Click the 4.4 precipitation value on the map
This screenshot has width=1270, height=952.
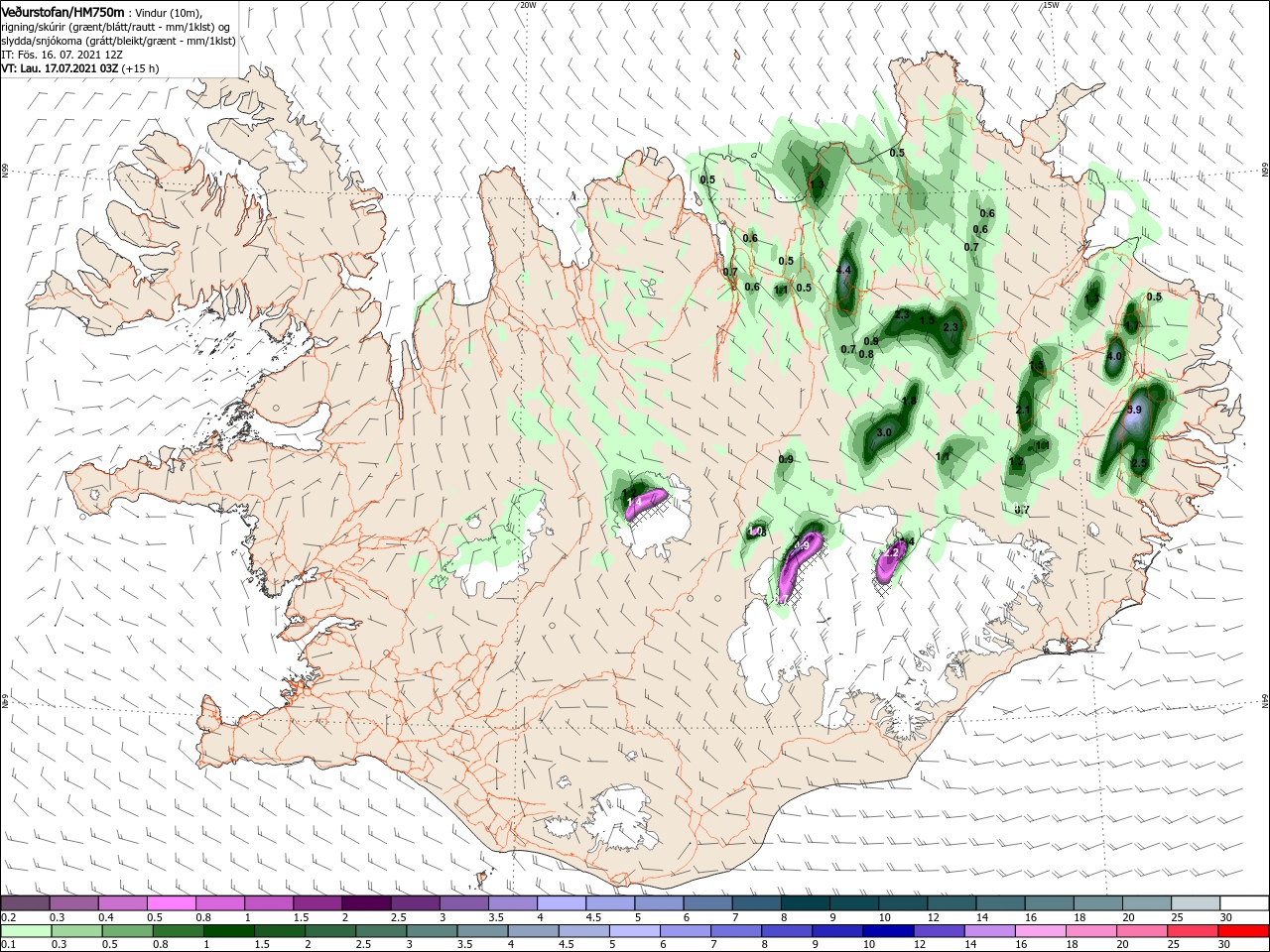pyautogui.click(x=844, y=270)
